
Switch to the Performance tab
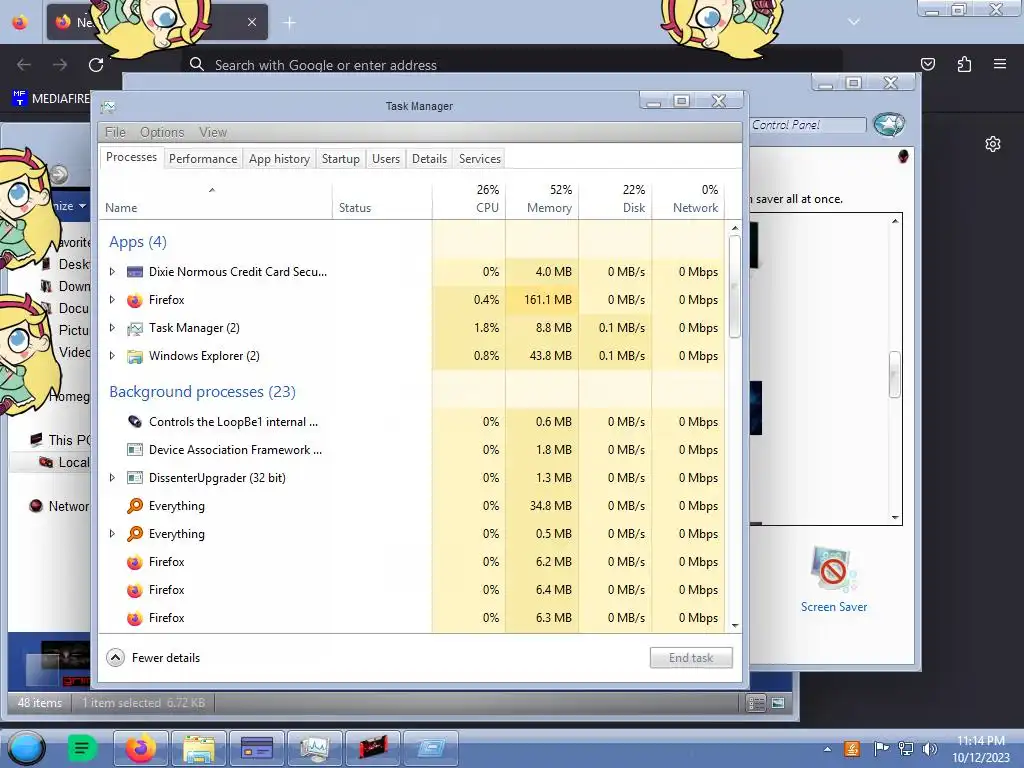[x=202, y=159]
